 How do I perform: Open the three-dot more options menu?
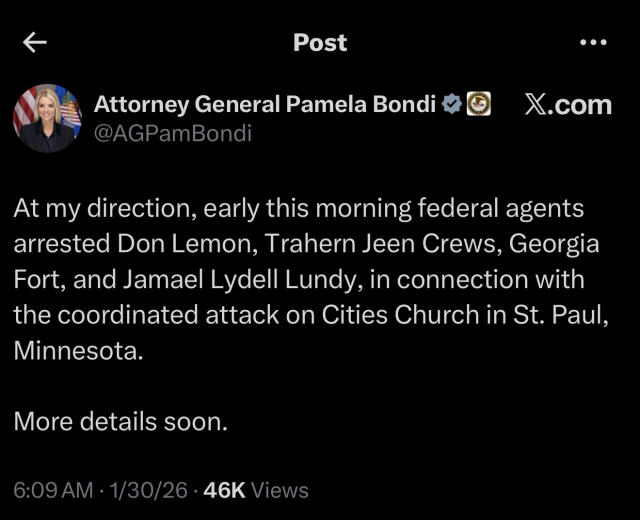[593, 42]
